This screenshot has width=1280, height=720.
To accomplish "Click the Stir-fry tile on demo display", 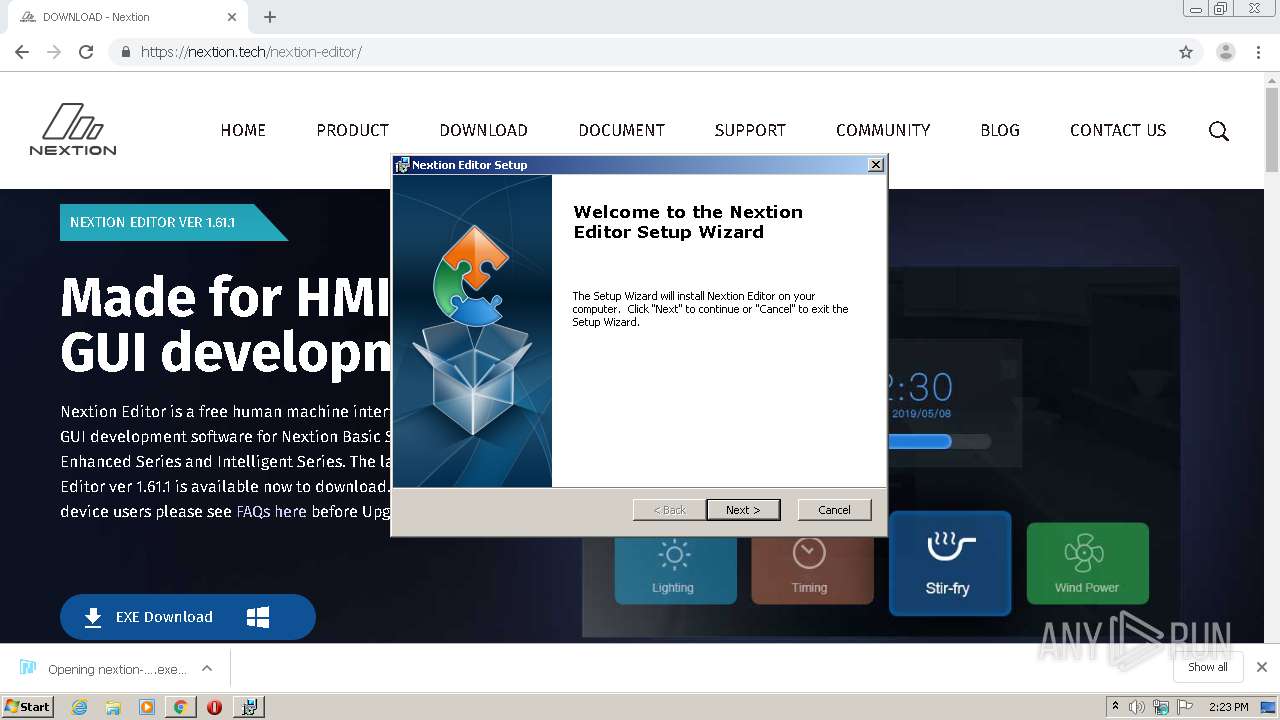I will [950, 563].
